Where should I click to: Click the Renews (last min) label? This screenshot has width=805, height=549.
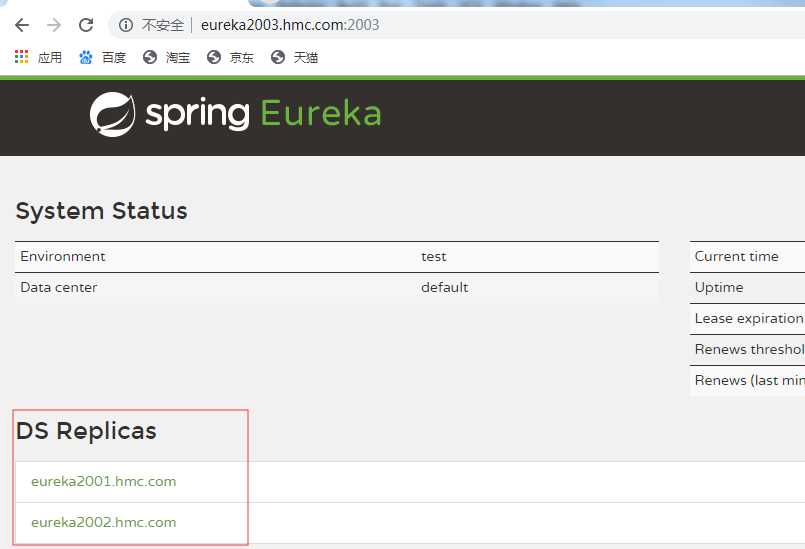pyautogui.click(x=750, y=380)
